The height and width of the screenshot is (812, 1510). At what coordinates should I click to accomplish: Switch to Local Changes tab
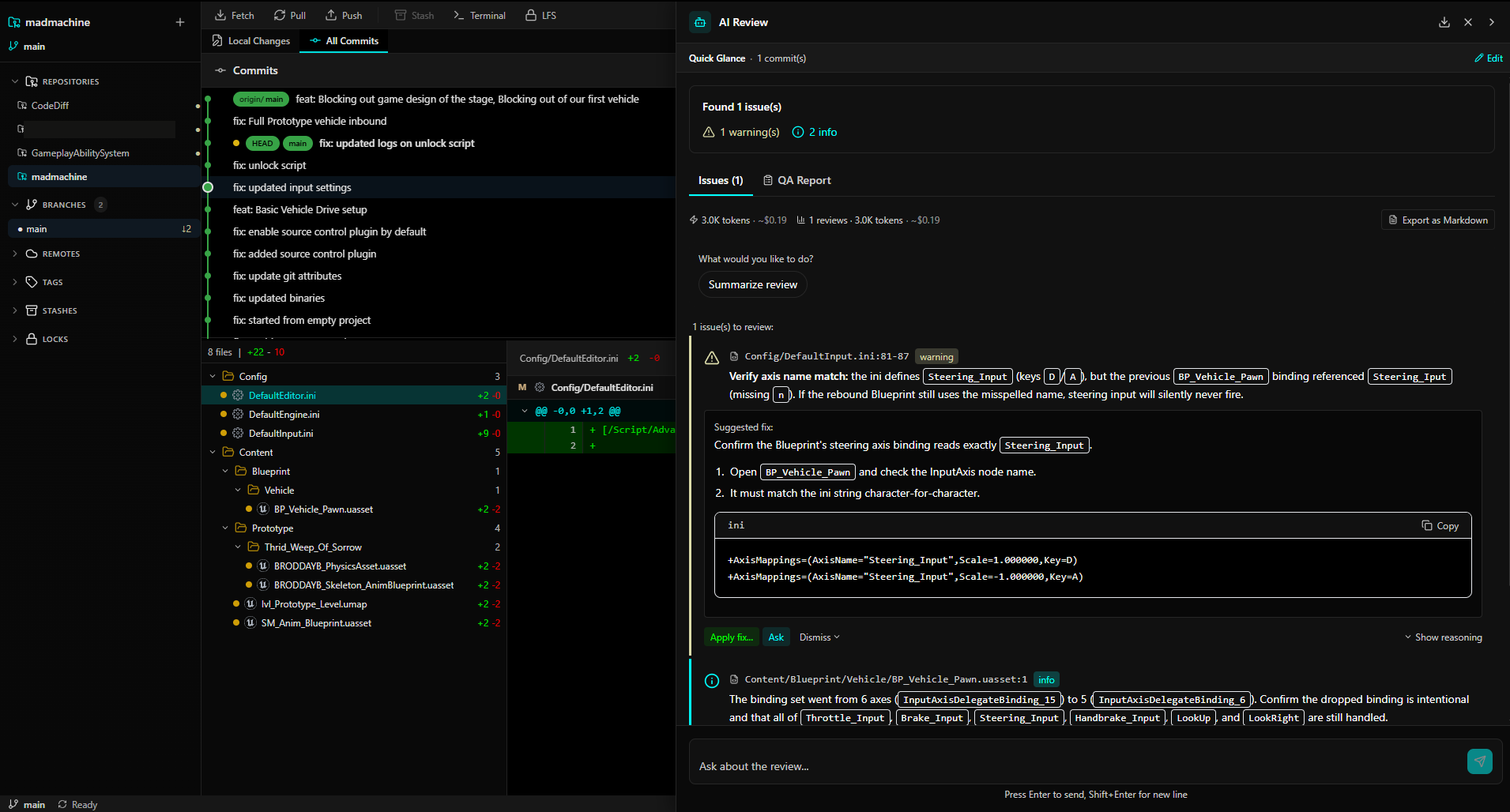(251, 41)
